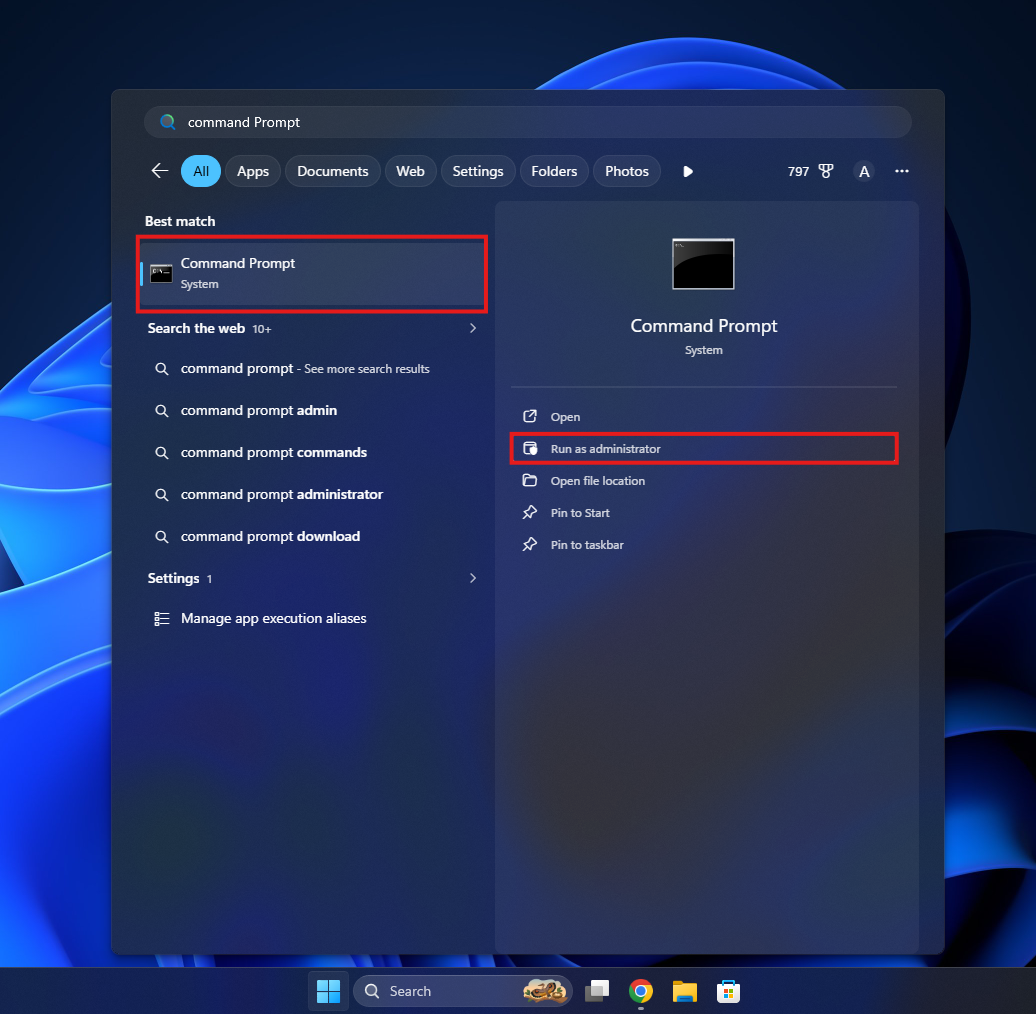Viewport: 1036px width, 1014px height.
Task: Expand the Settings results section
Action: coord(472,578)
